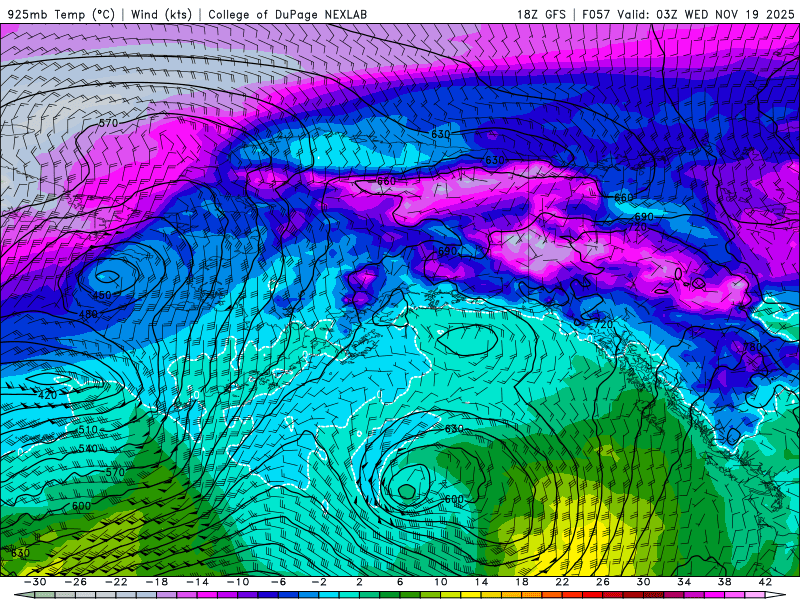The image size is (800, 600).
Task: Click 'College of DuPage NEXLAB' header text
Action: click(287, 14)
